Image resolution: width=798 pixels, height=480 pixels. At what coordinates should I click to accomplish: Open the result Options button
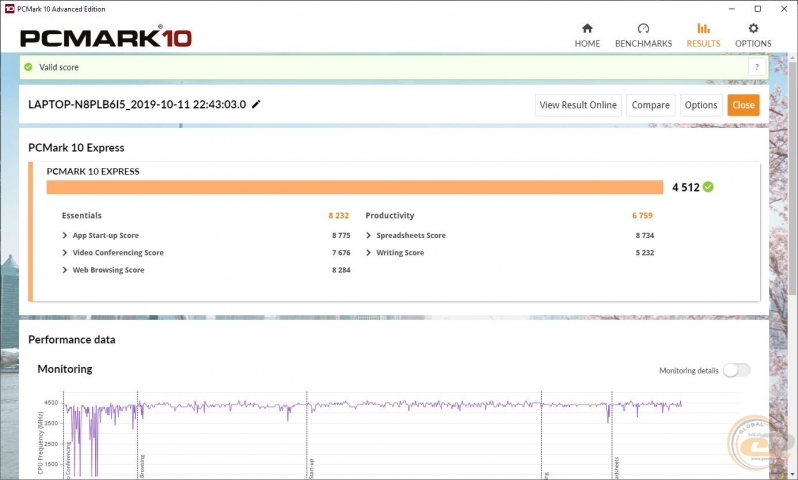[701, 105]
